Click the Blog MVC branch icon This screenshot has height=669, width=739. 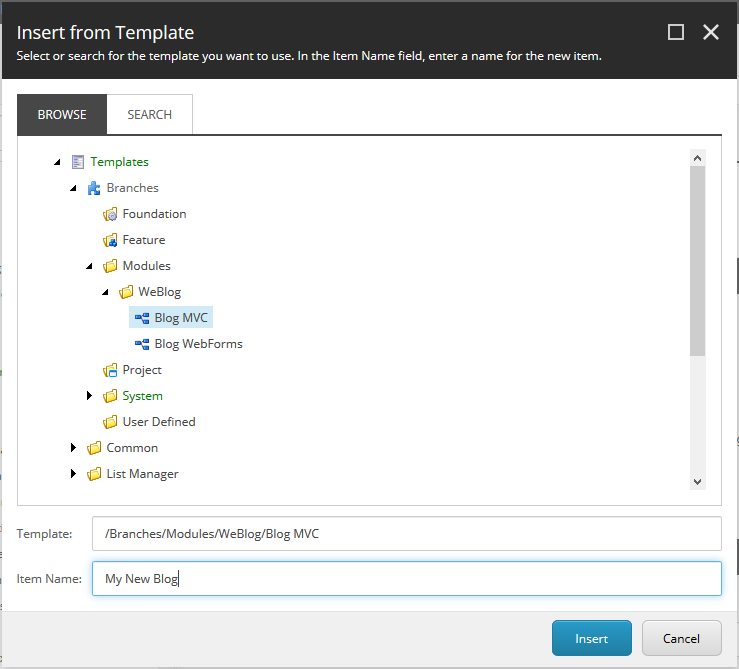tap(142, 318)
